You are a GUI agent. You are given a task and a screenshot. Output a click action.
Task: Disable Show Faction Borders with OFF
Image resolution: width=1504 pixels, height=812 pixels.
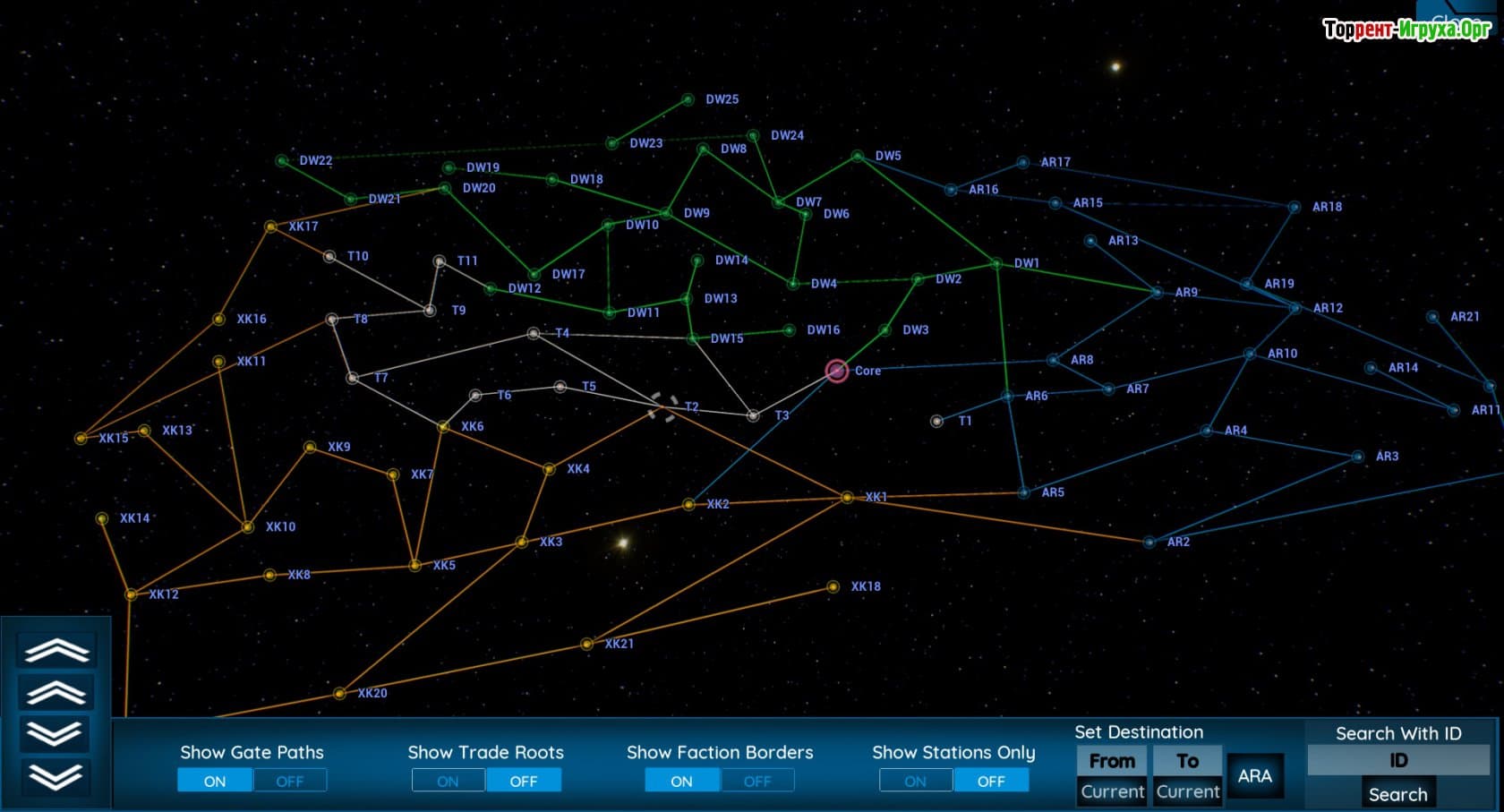click(x=756, y=781)
